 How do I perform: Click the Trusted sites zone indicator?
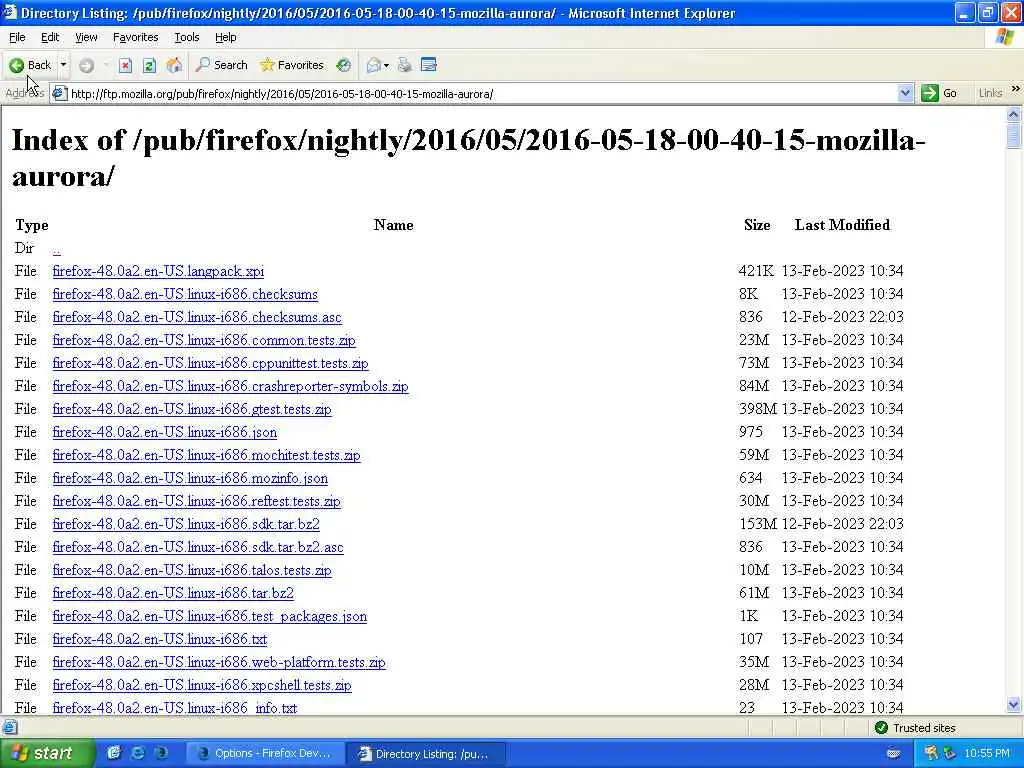[x=914, y=728]
